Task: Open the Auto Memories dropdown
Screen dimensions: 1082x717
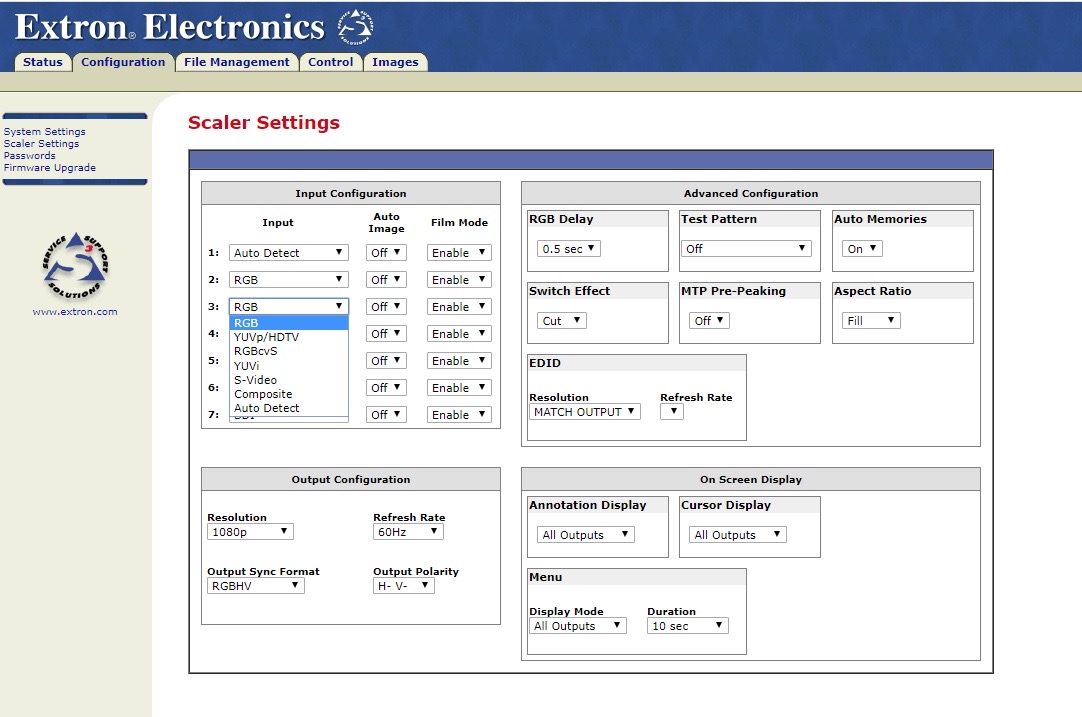Action: (862, 248)
